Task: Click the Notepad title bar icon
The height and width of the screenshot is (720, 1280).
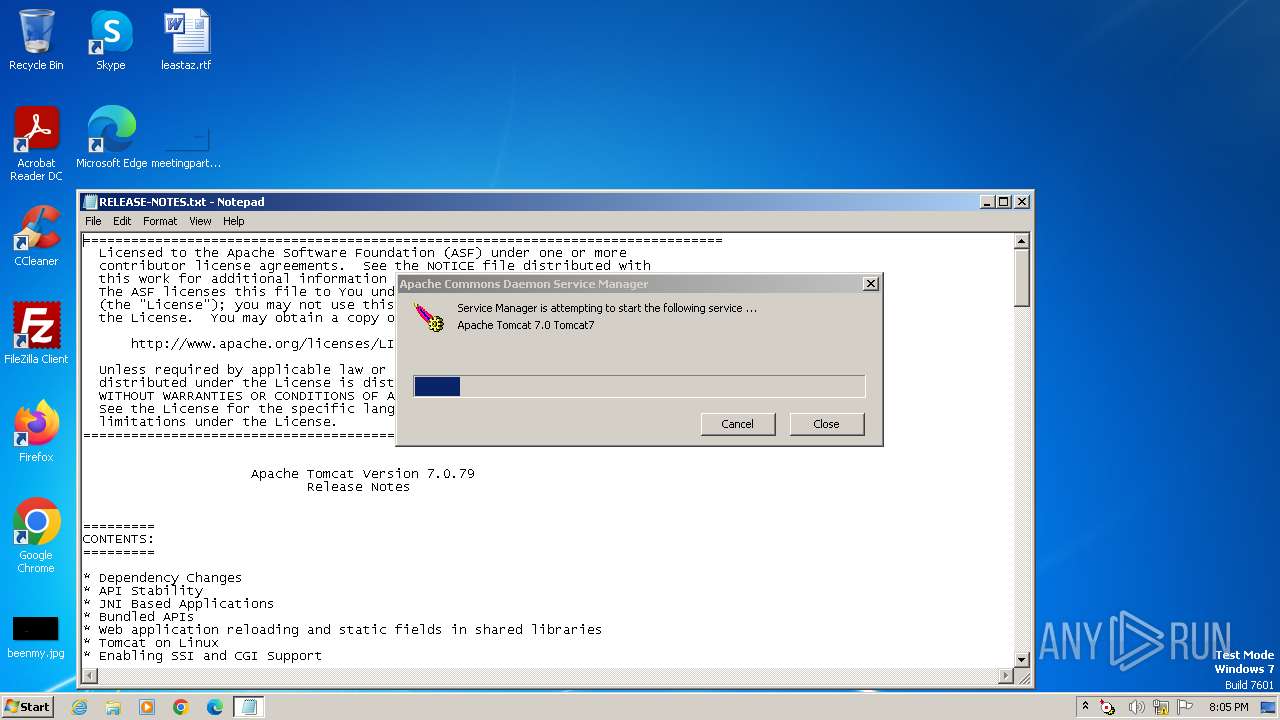Action: pyautogui.click(x=90, y=201)
